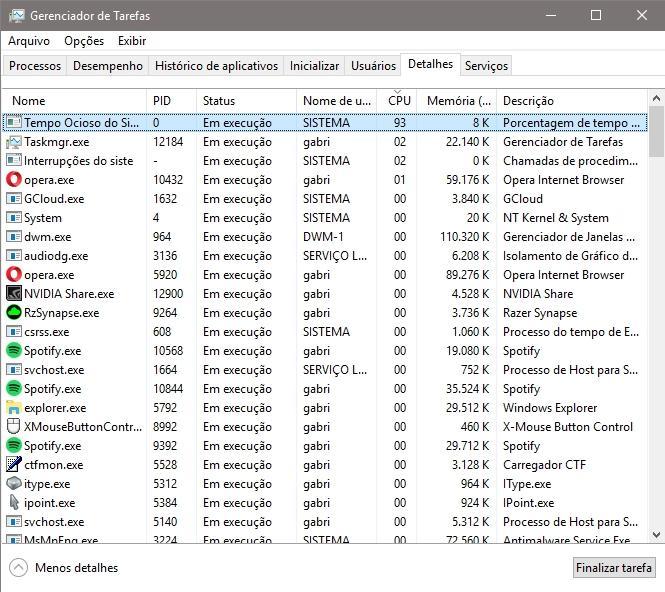Viewport: 665px width, 592px height.
Task: Click description X-Mouse Button Control
Action: coord(568,427)
